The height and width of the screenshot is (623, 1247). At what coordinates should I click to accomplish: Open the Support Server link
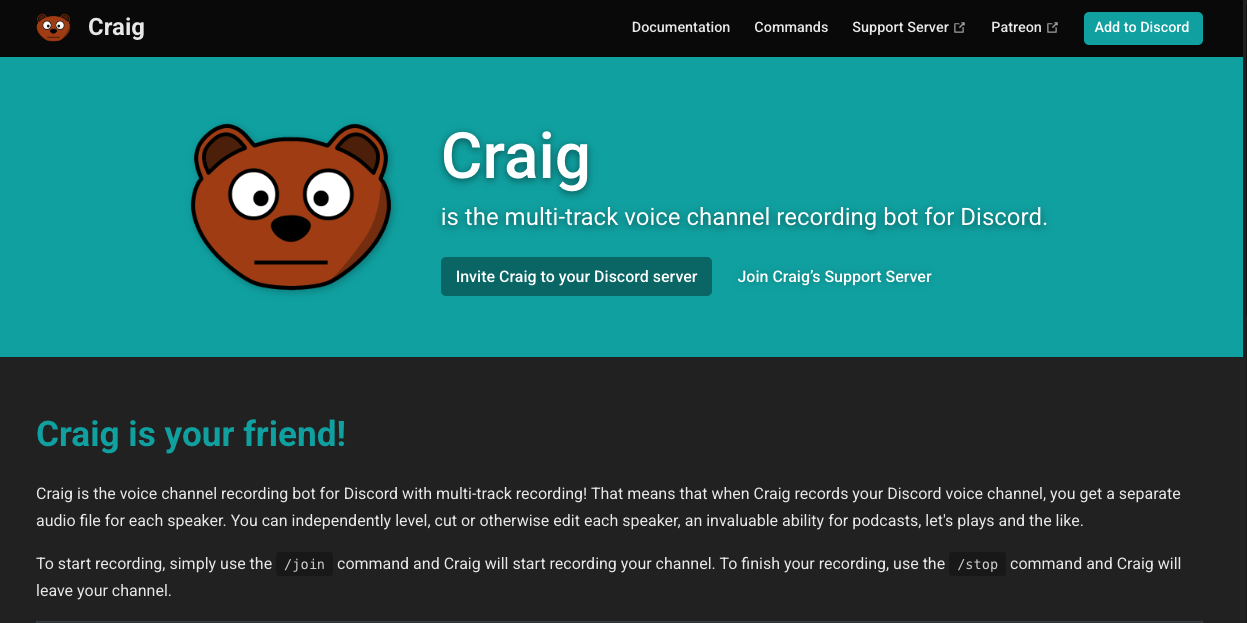(x=900, y=27)
